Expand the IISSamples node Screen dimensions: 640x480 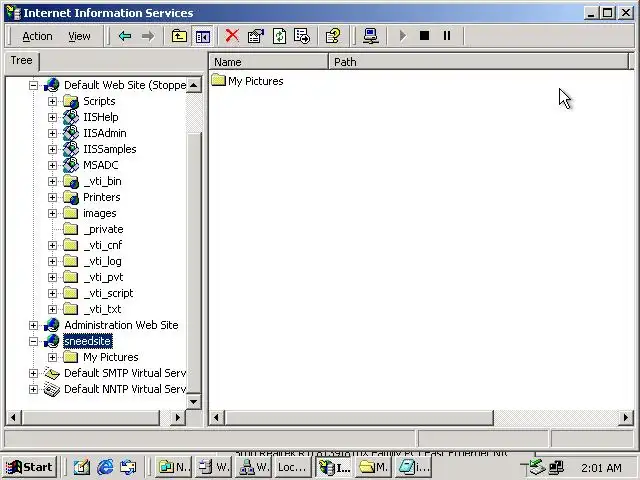tap(52, 149)
